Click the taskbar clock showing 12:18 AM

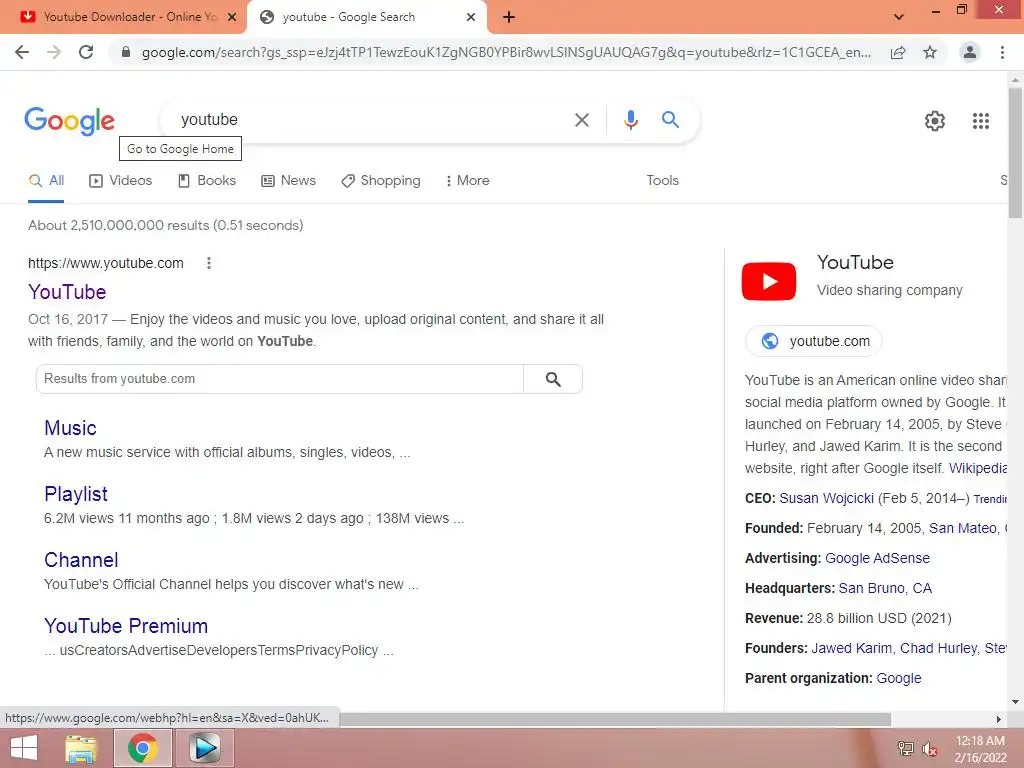[x=980, y=741]
